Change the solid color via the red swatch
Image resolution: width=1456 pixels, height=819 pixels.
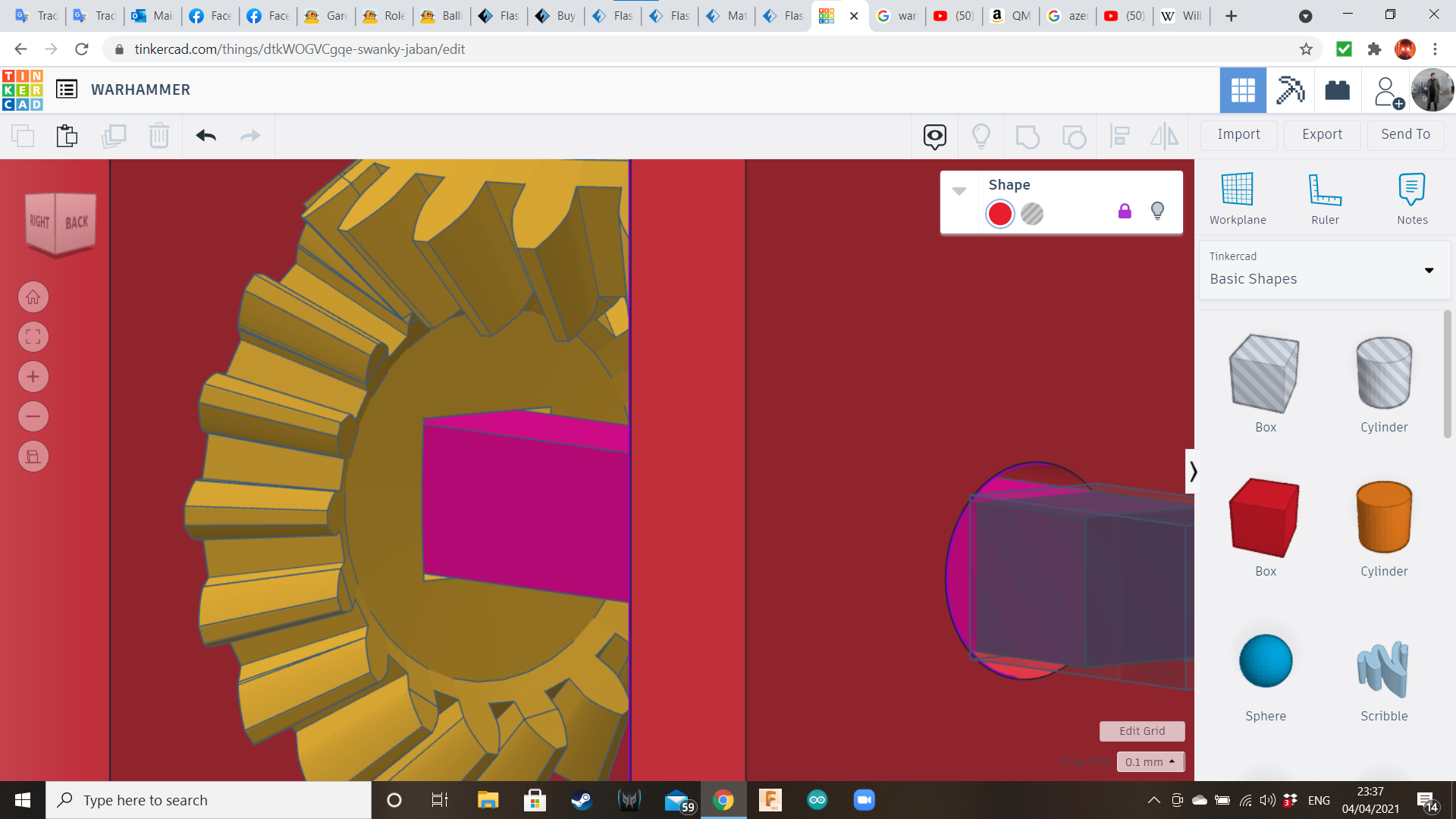coord(1000,214)
